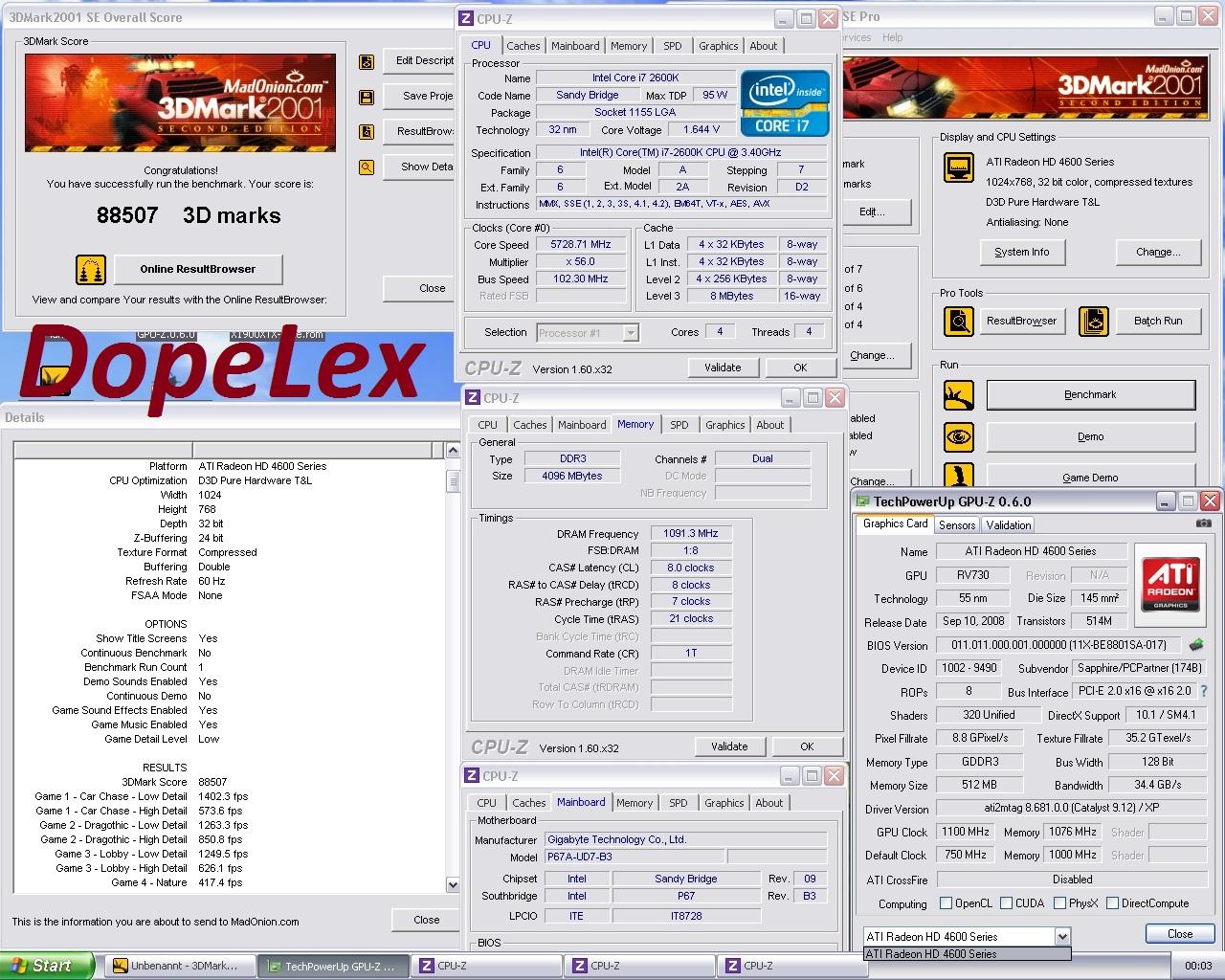
Task: Click the Edit Description icon in score window
Action: click(x=367, y=62)
